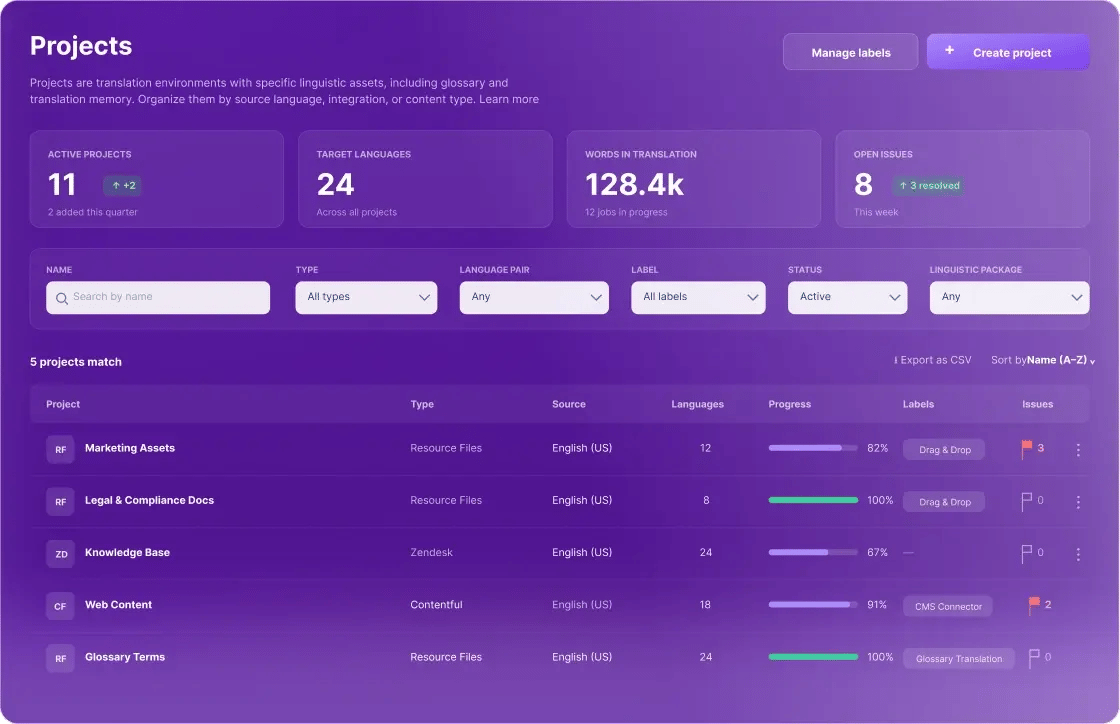Image resolution: width=1120 pixels, height=724 pixels.
Task: Open the Knowledge Base project
Action: point(127,552)
